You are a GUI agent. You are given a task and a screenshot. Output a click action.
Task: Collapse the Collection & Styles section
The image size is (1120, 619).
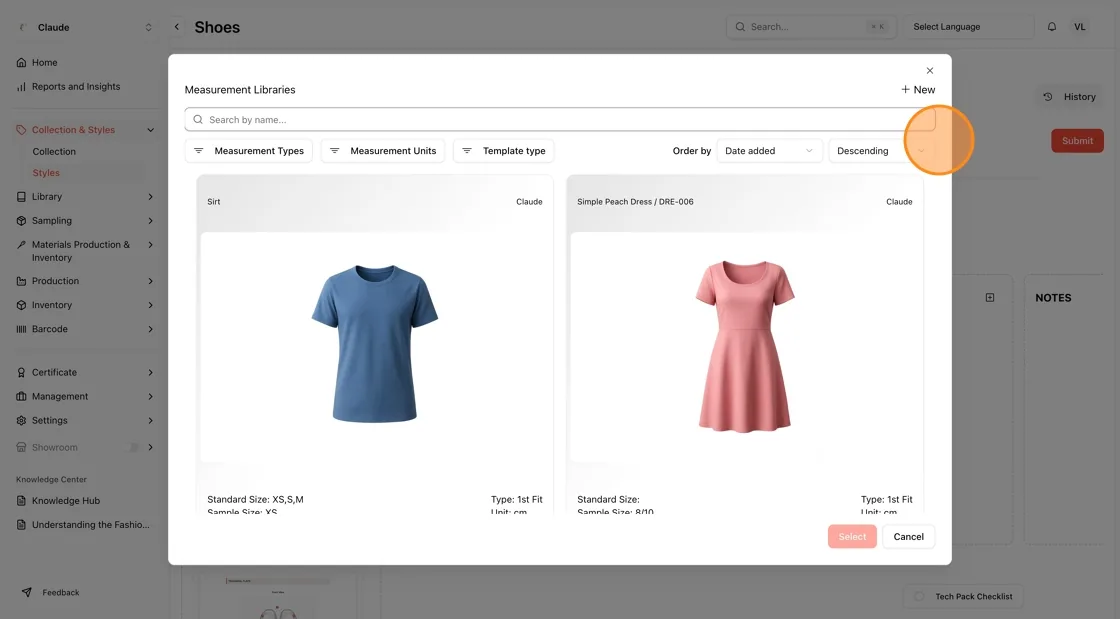(x=151, y=130)
